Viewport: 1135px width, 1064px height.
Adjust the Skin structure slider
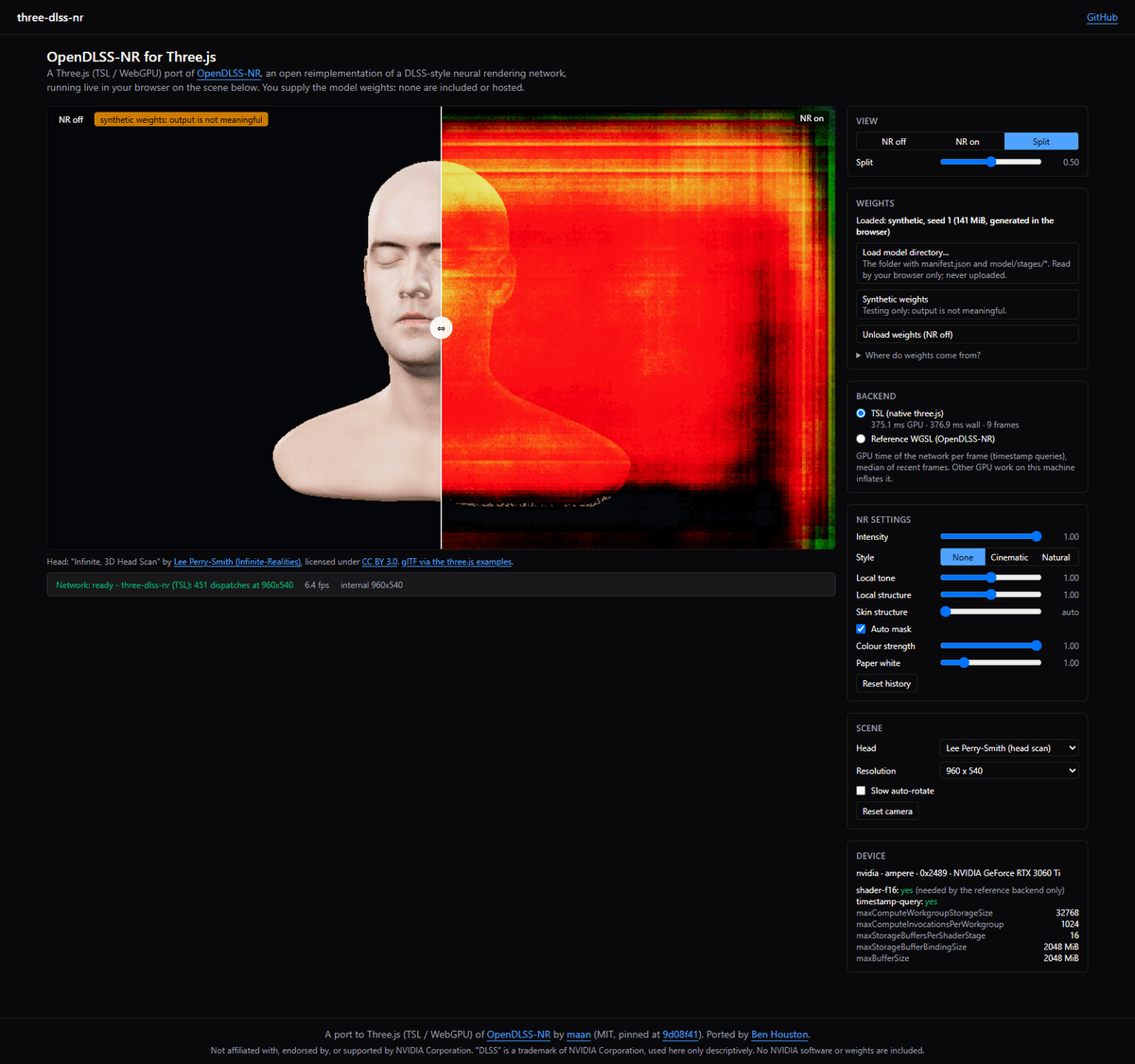(990, 612)
